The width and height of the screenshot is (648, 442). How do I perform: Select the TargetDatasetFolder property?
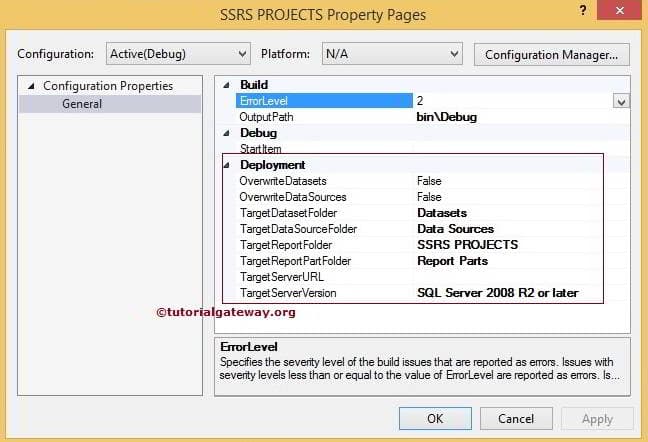pos(288,213)
